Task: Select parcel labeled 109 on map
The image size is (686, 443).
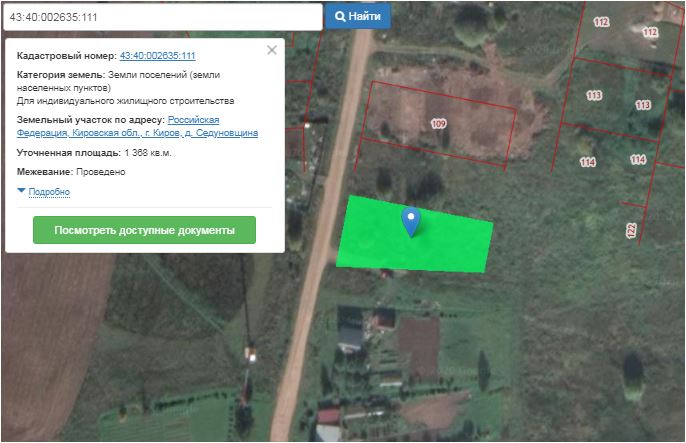Action: [x=438, y=124]
